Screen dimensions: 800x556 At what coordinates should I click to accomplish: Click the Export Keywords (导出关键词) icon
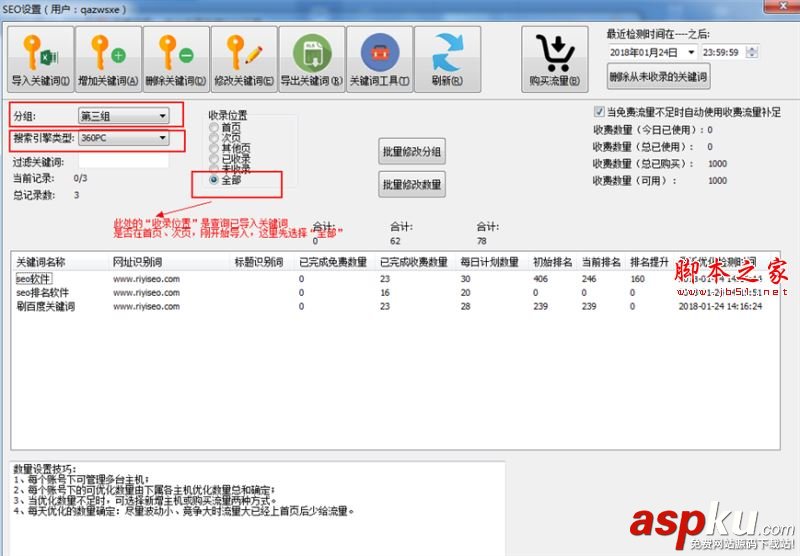(312, 59)
